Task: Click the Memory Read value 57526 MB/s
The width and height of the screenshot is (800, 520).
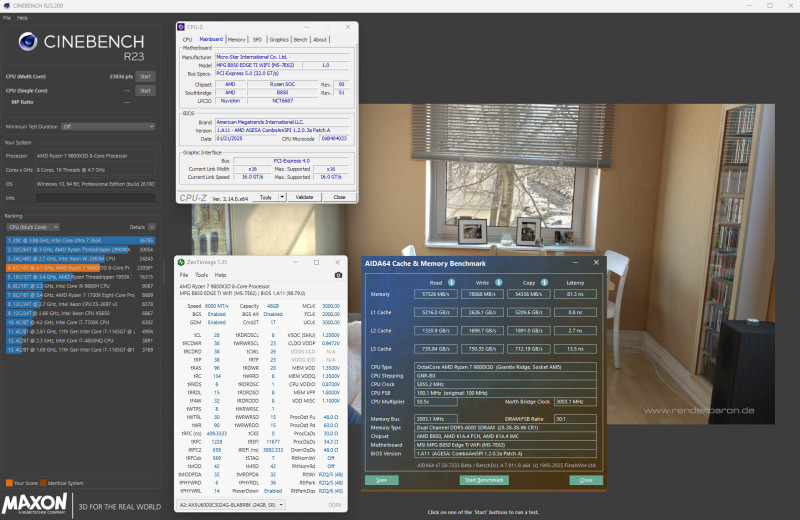Action: pos(435,294)
